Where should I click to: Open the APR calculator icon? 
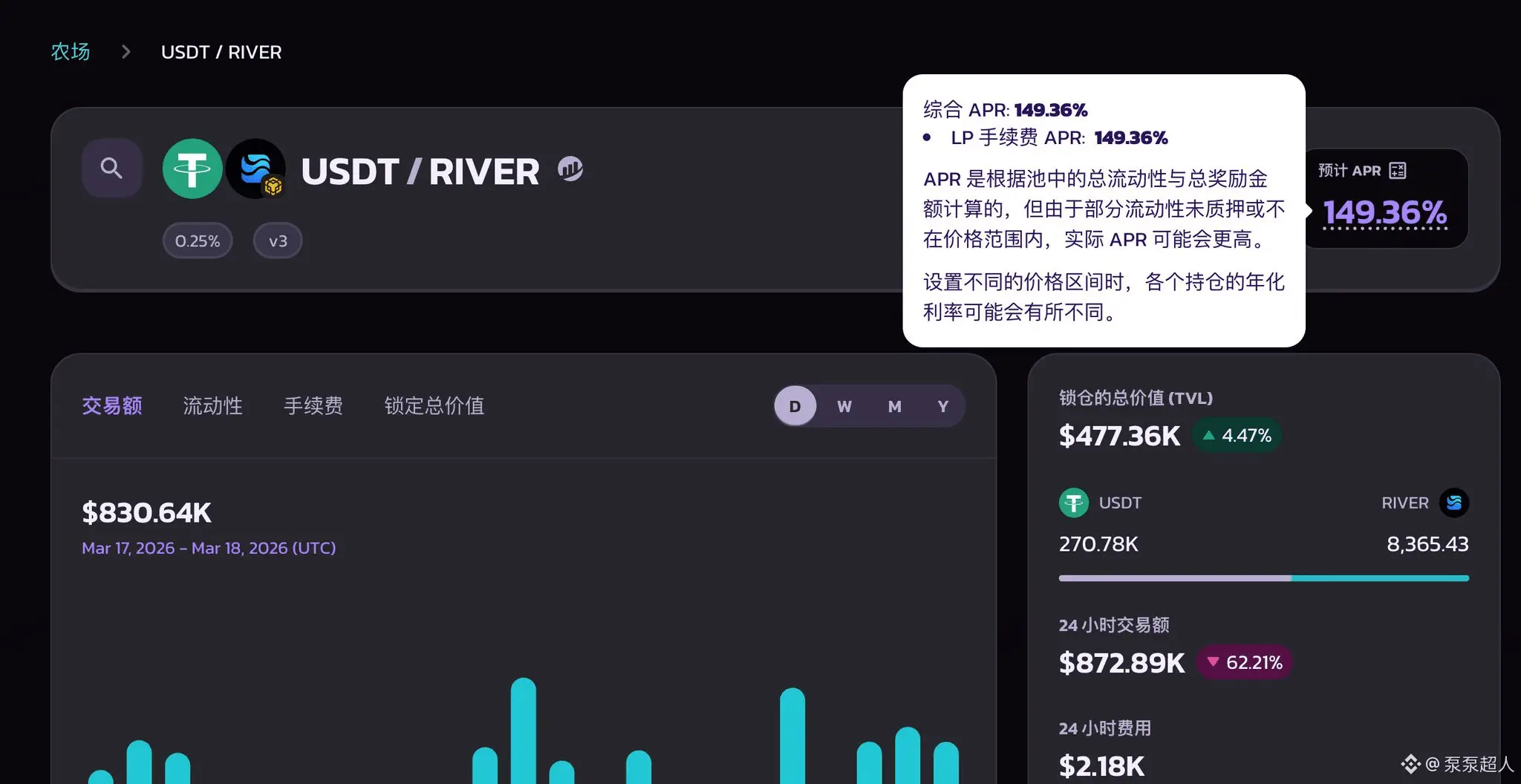[1397, 171]
